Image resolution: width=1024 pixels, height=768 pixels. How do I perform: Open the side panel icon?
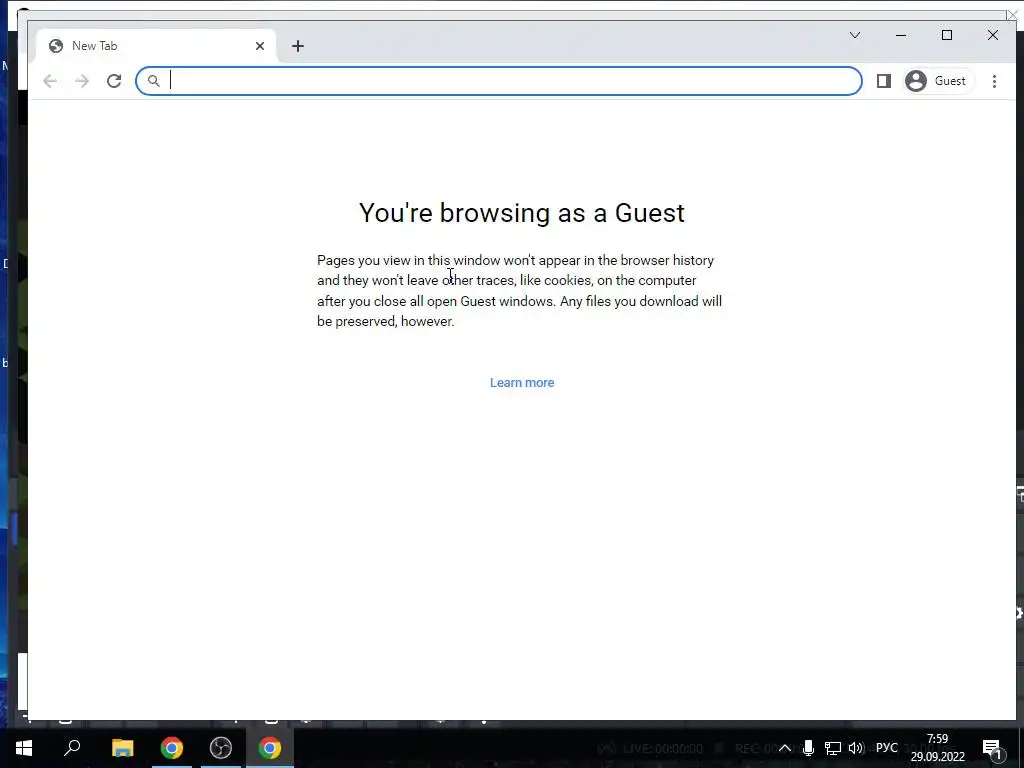(884, 81)
